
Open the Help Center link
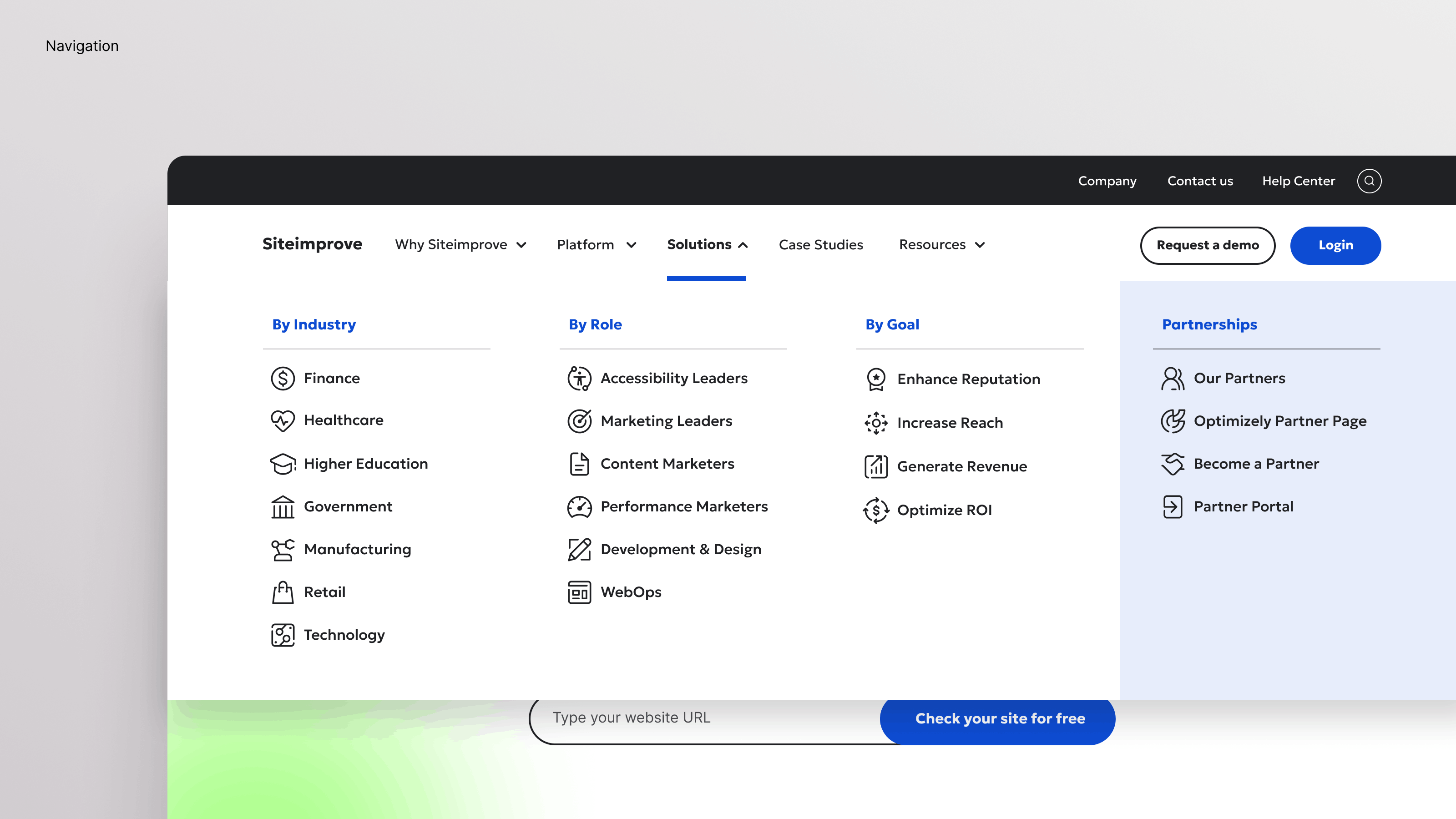pyautogui.click(x=1298, y=181)
